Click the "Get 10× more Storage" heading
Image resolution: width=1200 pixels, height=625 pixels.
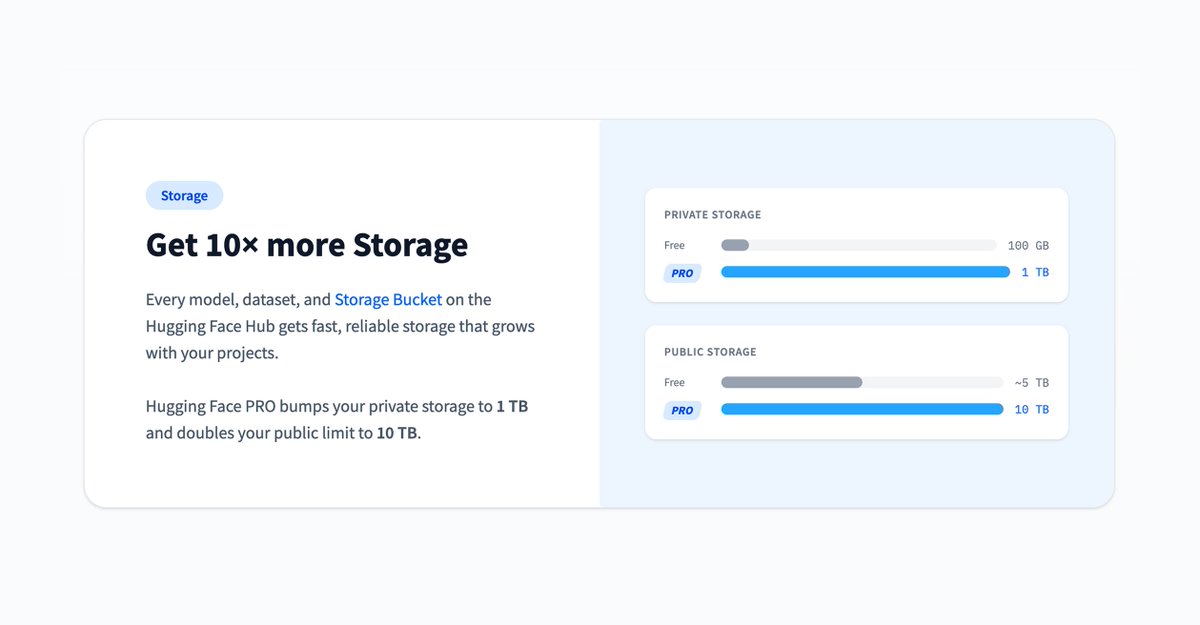tap(307, 245)
